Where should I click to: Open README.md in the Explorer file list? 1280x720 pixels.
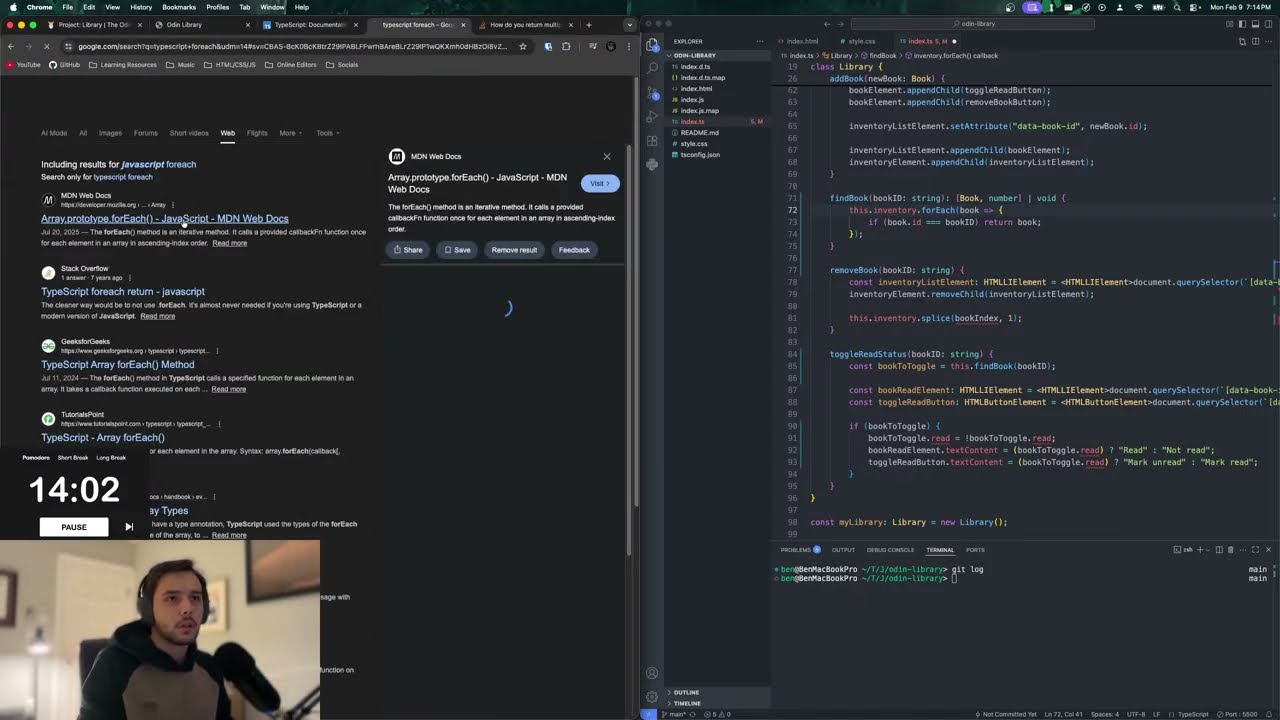coord(700,133)
